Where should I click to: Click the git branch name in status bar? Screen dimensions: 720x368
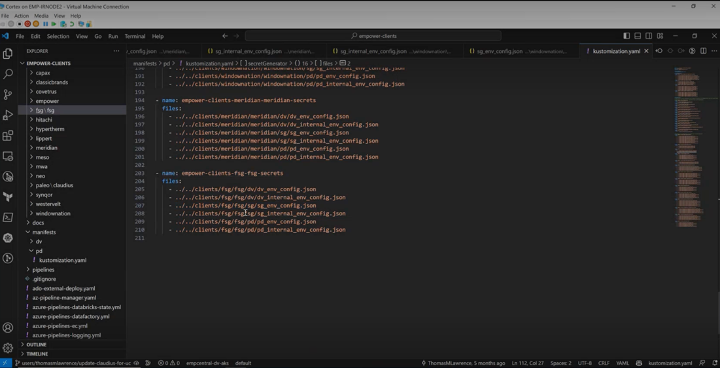77,363
